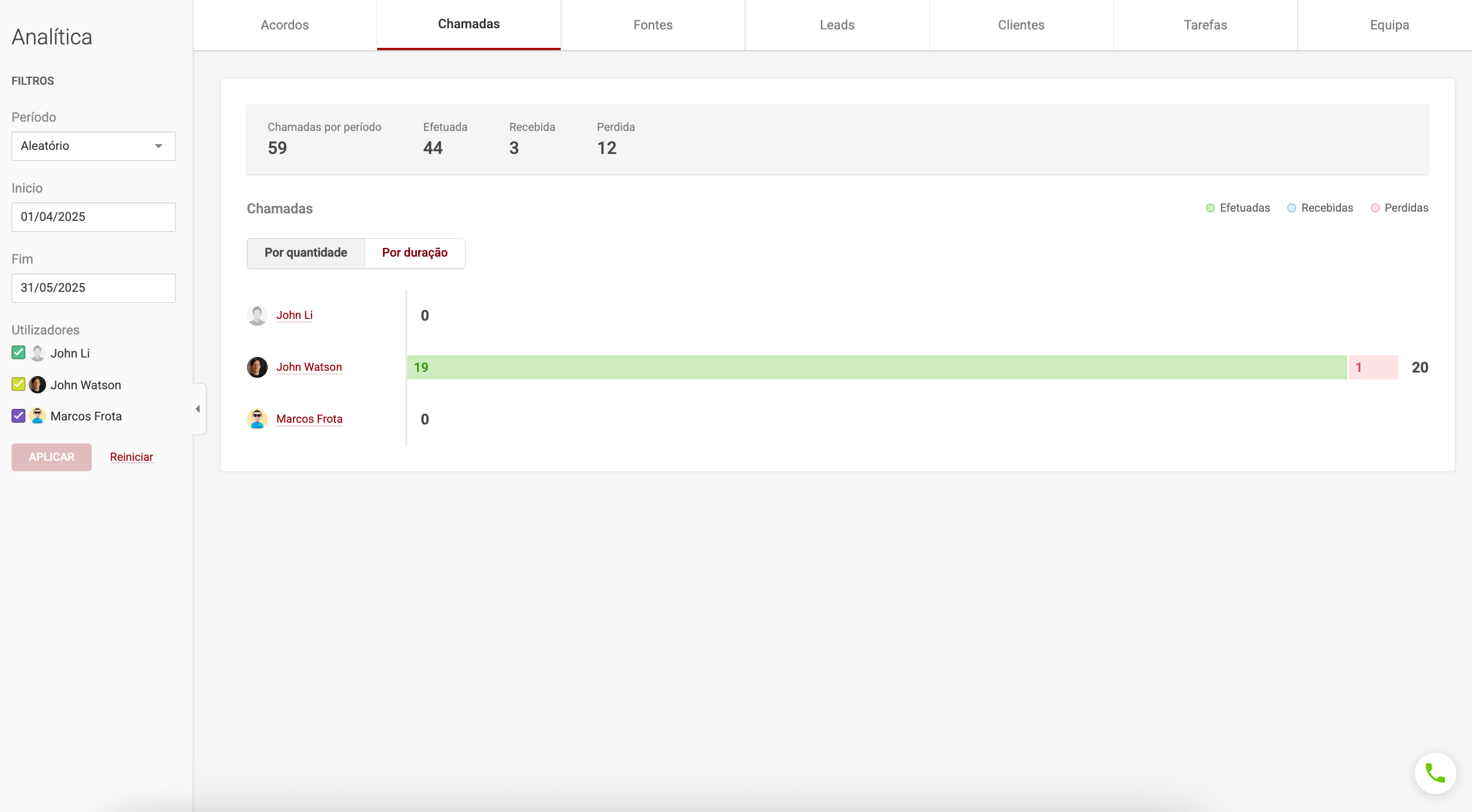Open the Período Aleatório dropdown
The image size is (1472, 812).
pos(93,146)
